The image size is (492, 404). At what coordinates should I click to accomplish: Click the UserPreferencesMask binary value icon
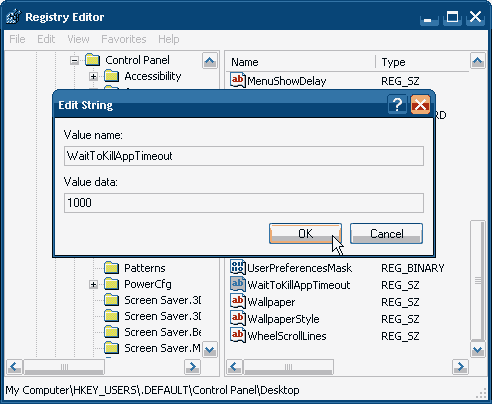(x=238, y=268)
